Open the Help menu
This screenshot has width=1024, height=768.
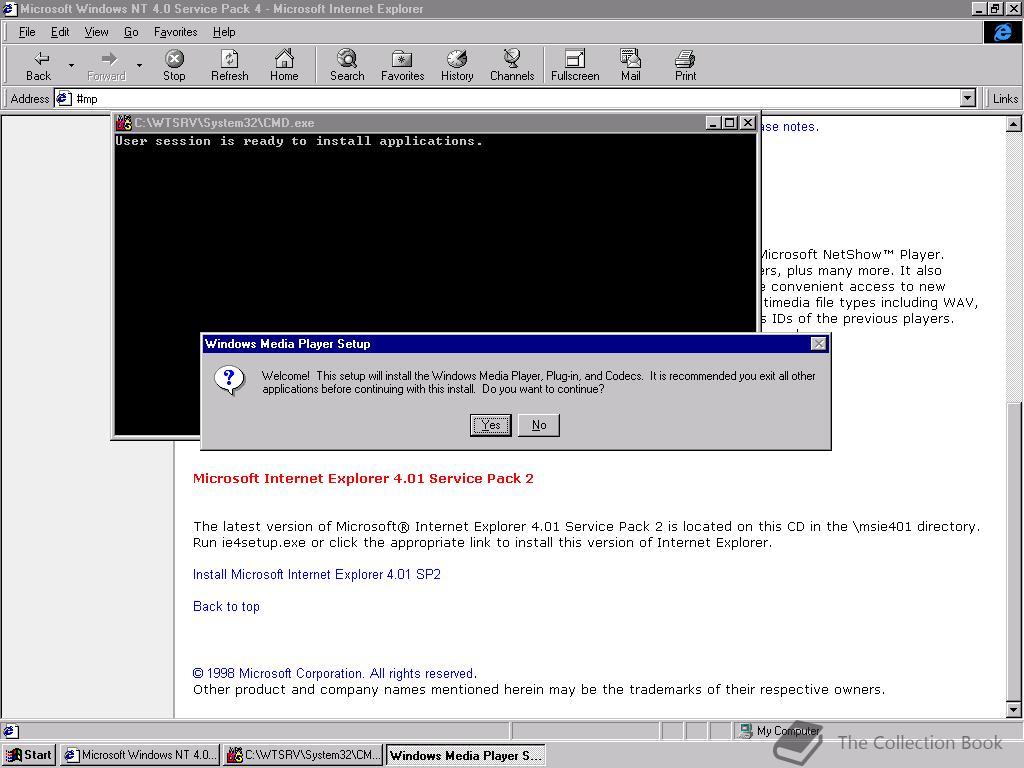(x=224, y=32)
